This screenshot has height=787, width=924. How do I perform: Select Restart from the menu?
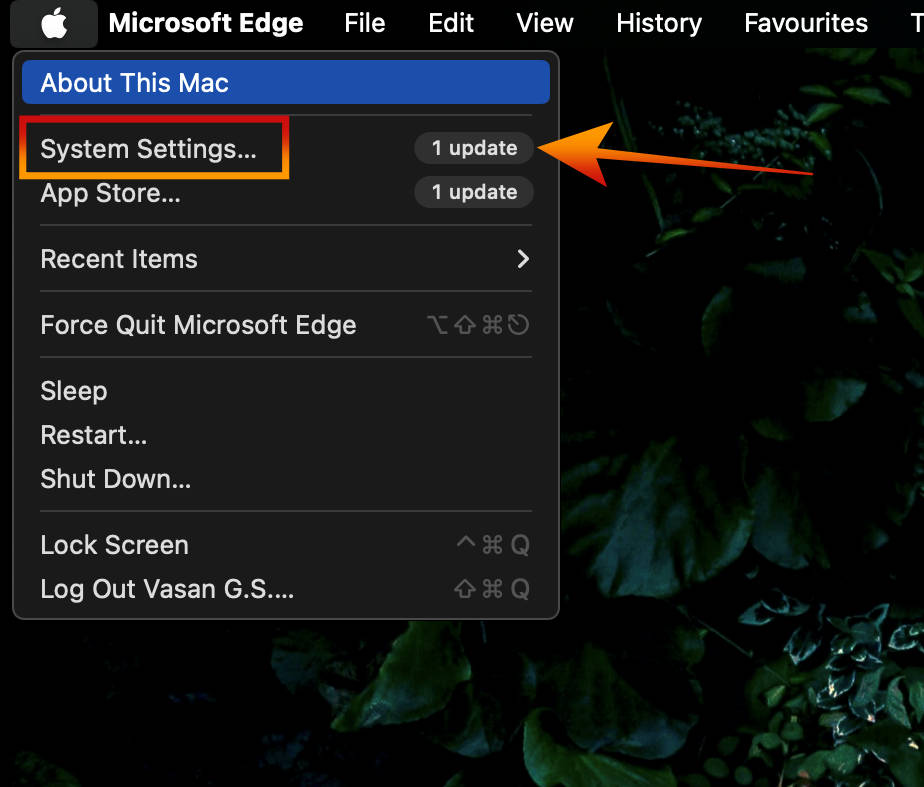click(x=93, y=435)
